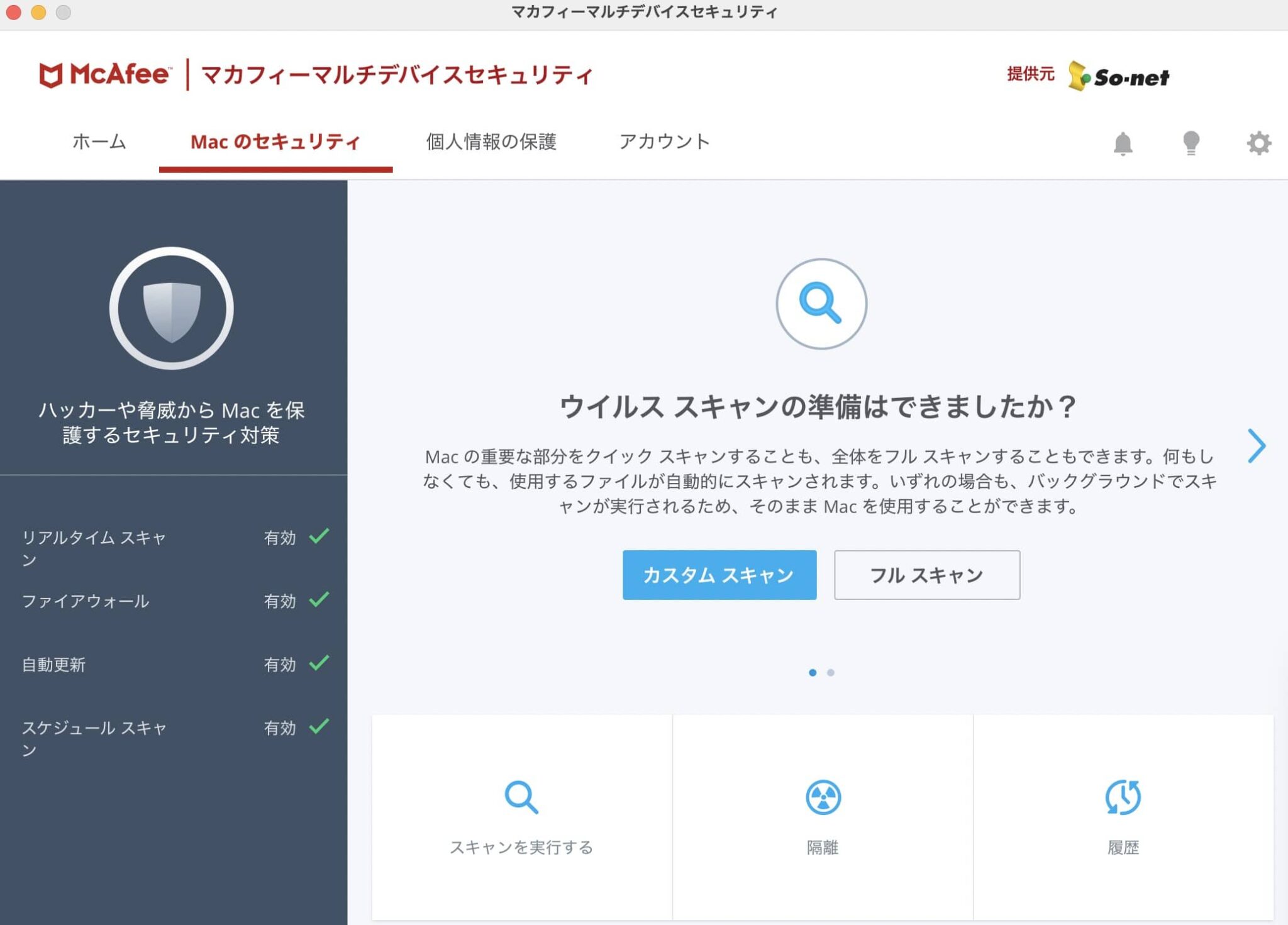
Task: Switch to the ホーム tab
Action: click(99, 141)
